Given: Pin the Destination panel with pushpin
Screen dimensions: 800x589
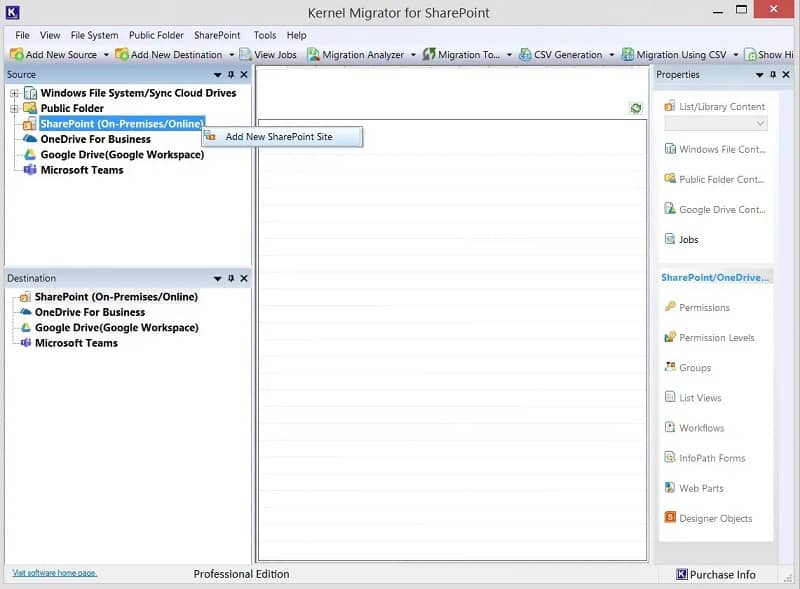Looking at the screenshot, I should pos(231,278).
